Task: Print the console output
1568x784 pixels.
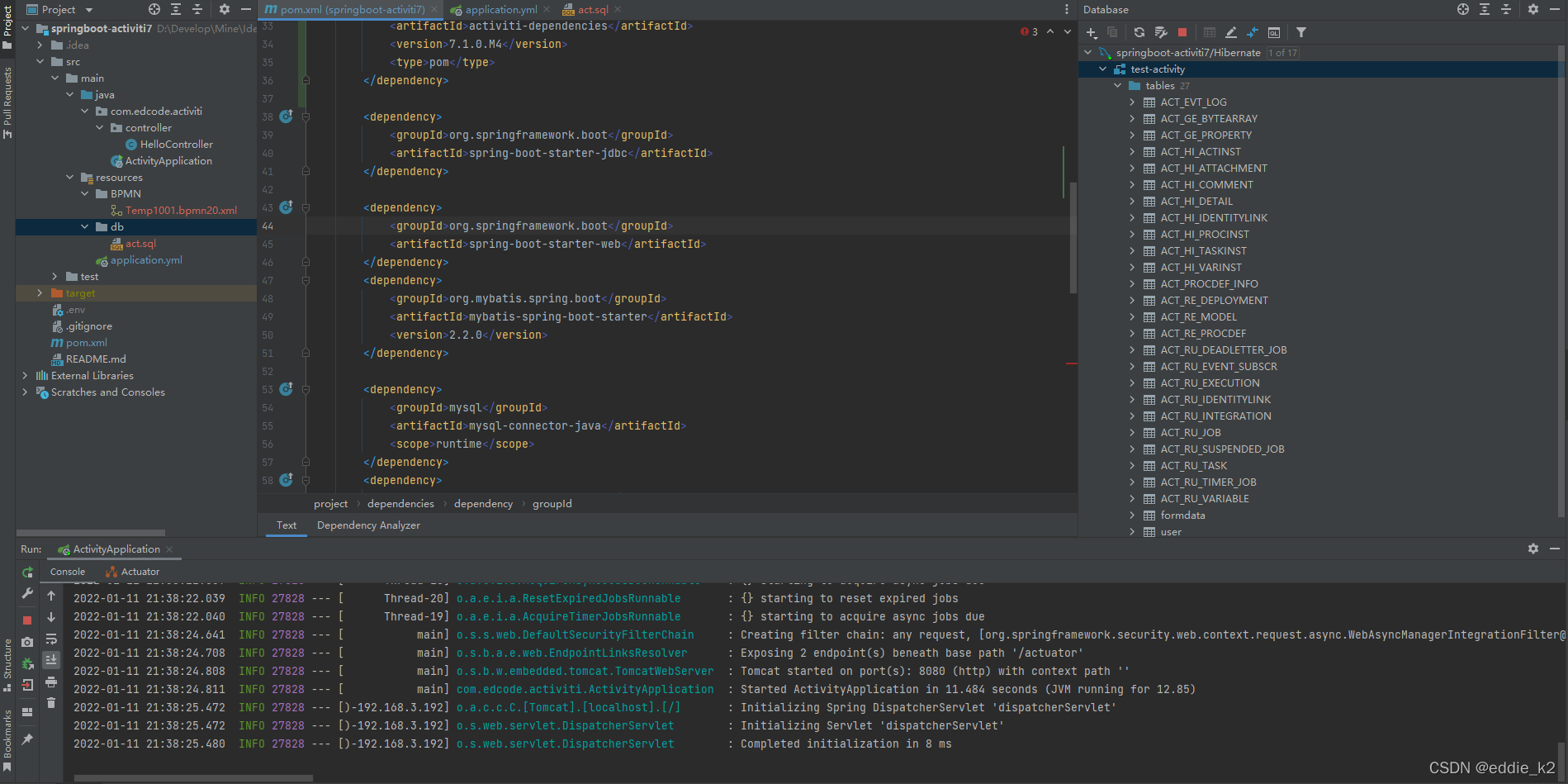Action: coord(51,682)
